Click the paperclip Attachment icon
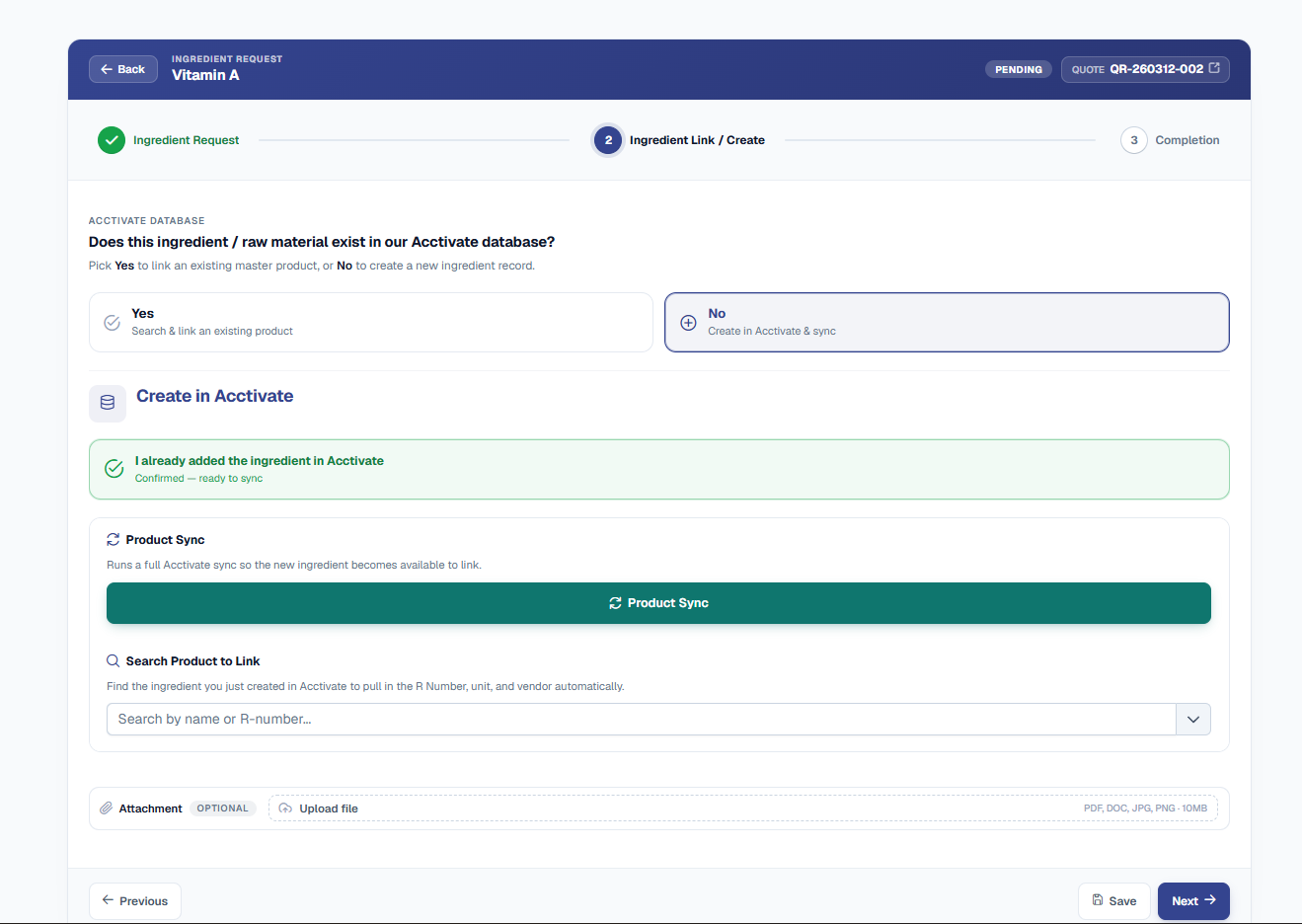This screenshot has width=1302, height=924. pos(107,808)
